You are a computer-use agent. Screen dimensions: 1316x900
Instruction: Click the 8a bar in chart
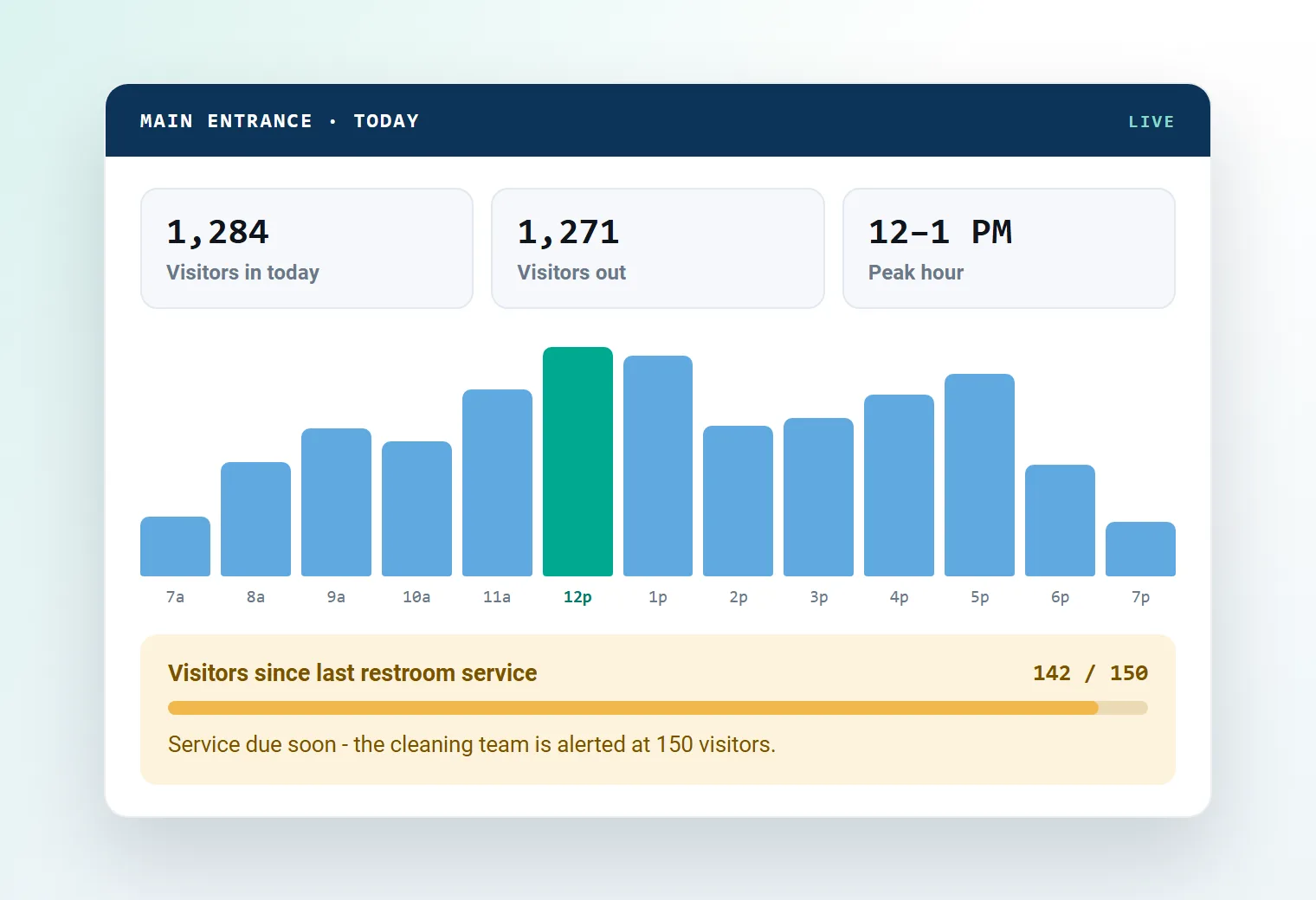[255, 519]
